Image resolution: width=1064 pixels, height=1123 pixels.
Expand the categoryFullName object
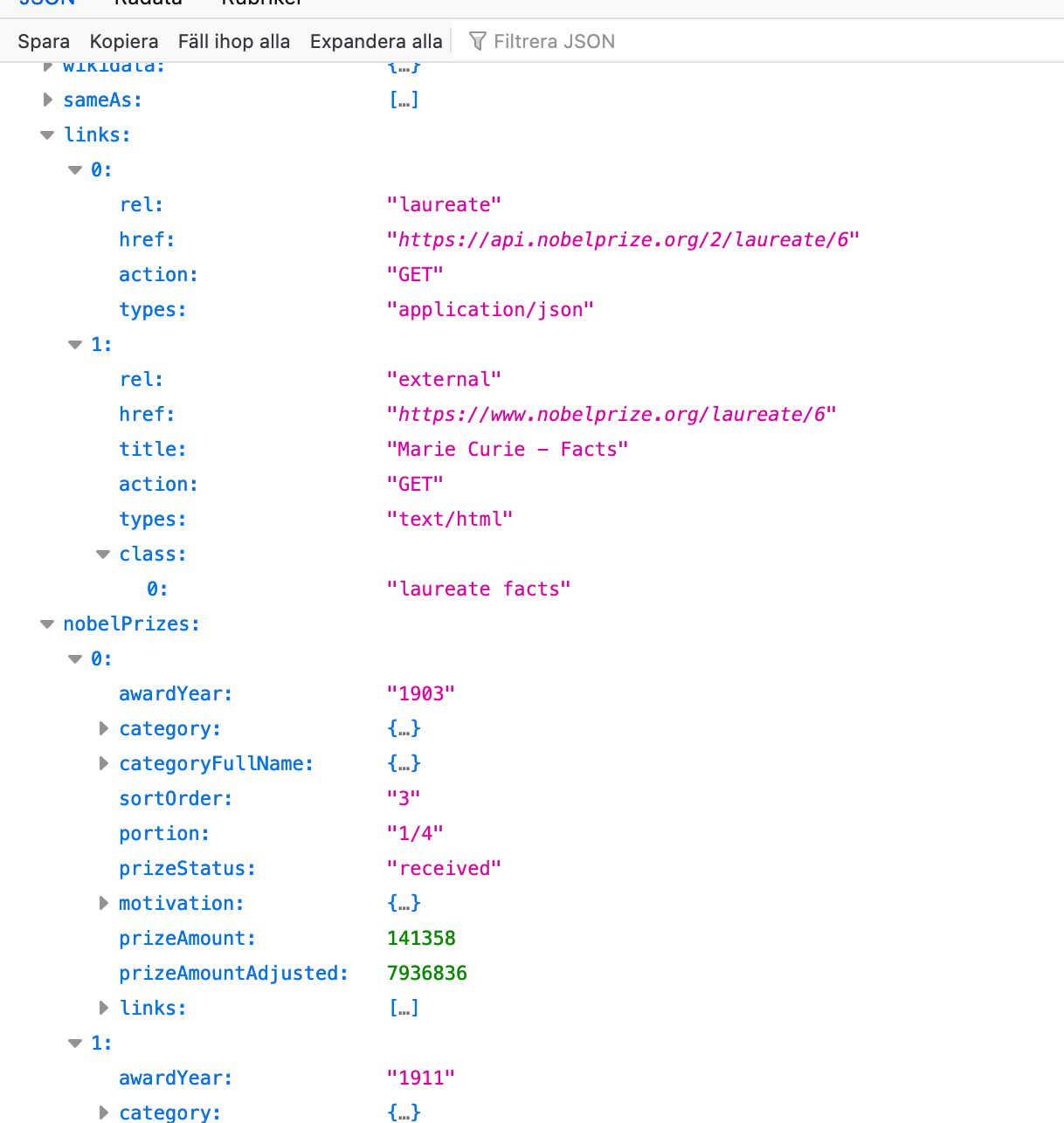click(104, 764)
